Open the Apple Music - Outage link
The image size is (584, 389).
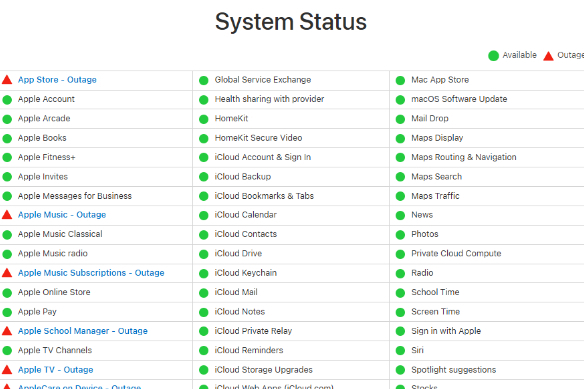click(62, 215)
